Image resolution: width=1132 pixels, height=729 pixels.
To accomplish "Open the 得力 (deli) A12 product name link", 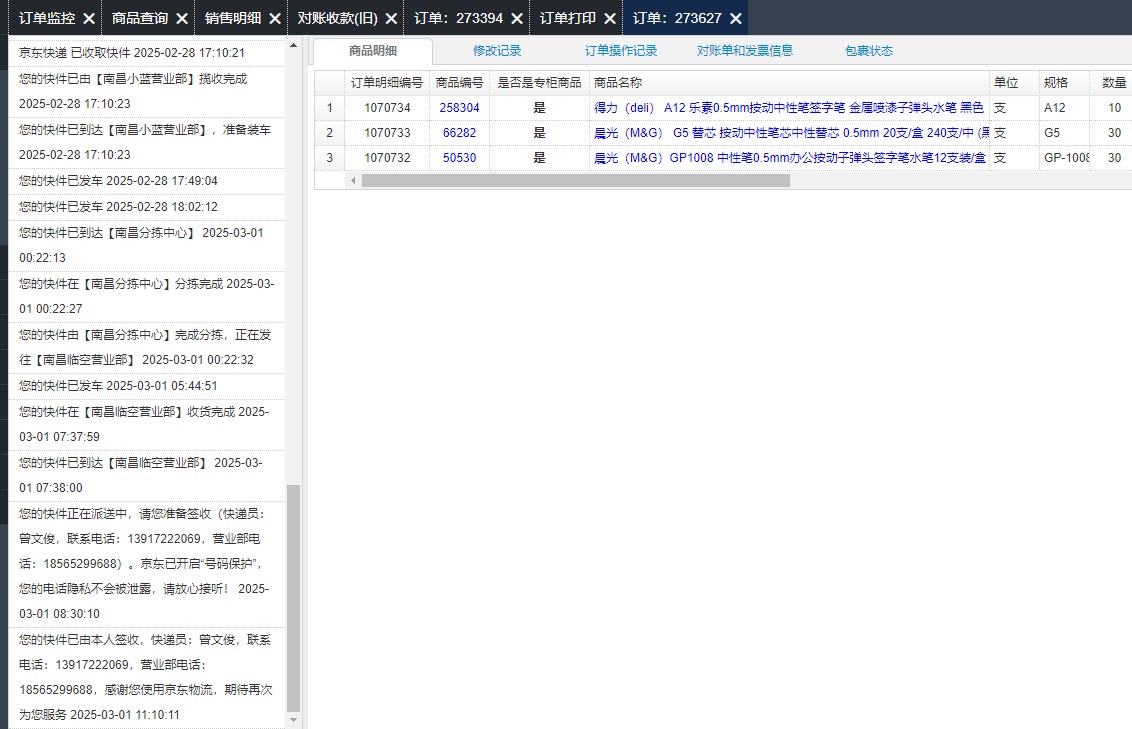I will pos(788,108).
